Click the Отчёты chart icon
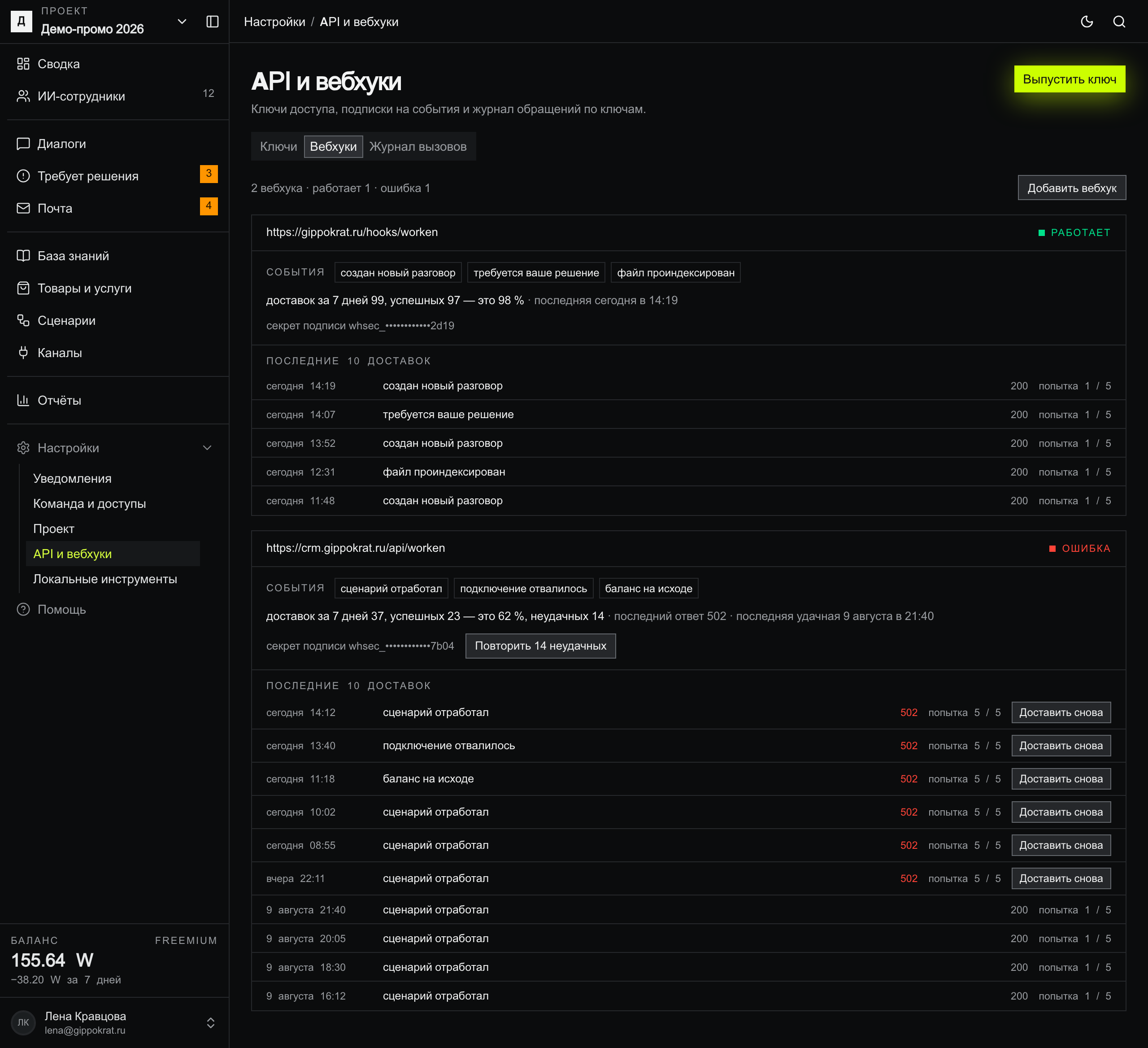1148x1048 pixels. click(x=23, y=401)
